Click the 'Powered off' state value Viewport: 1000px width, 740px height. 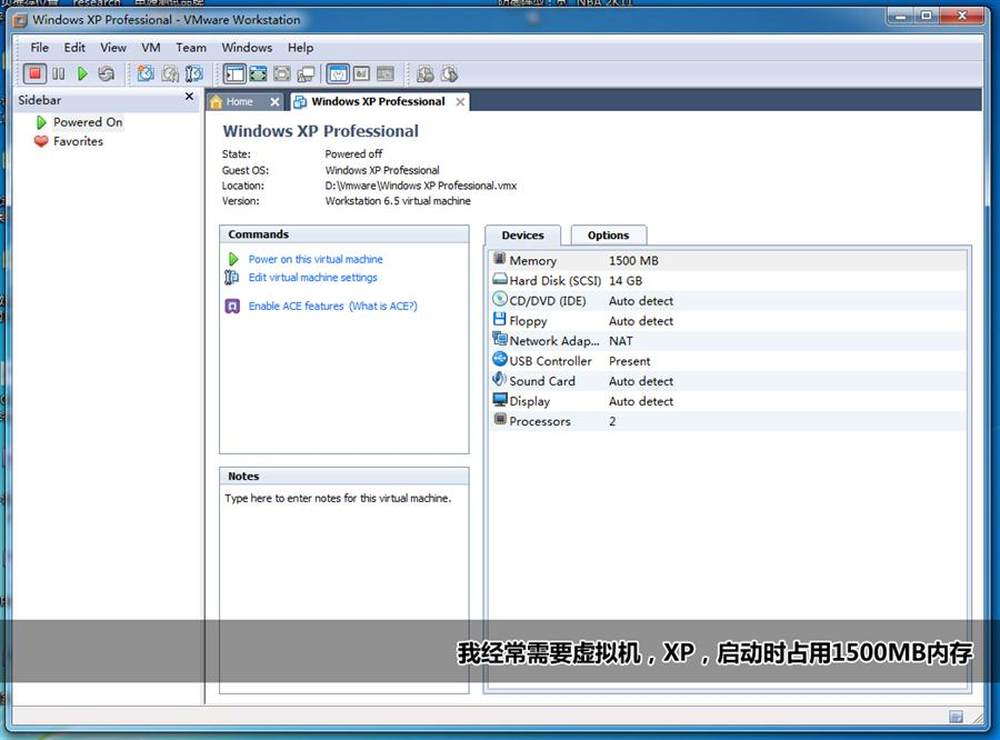pyautogui.click(x=353, y=154)
